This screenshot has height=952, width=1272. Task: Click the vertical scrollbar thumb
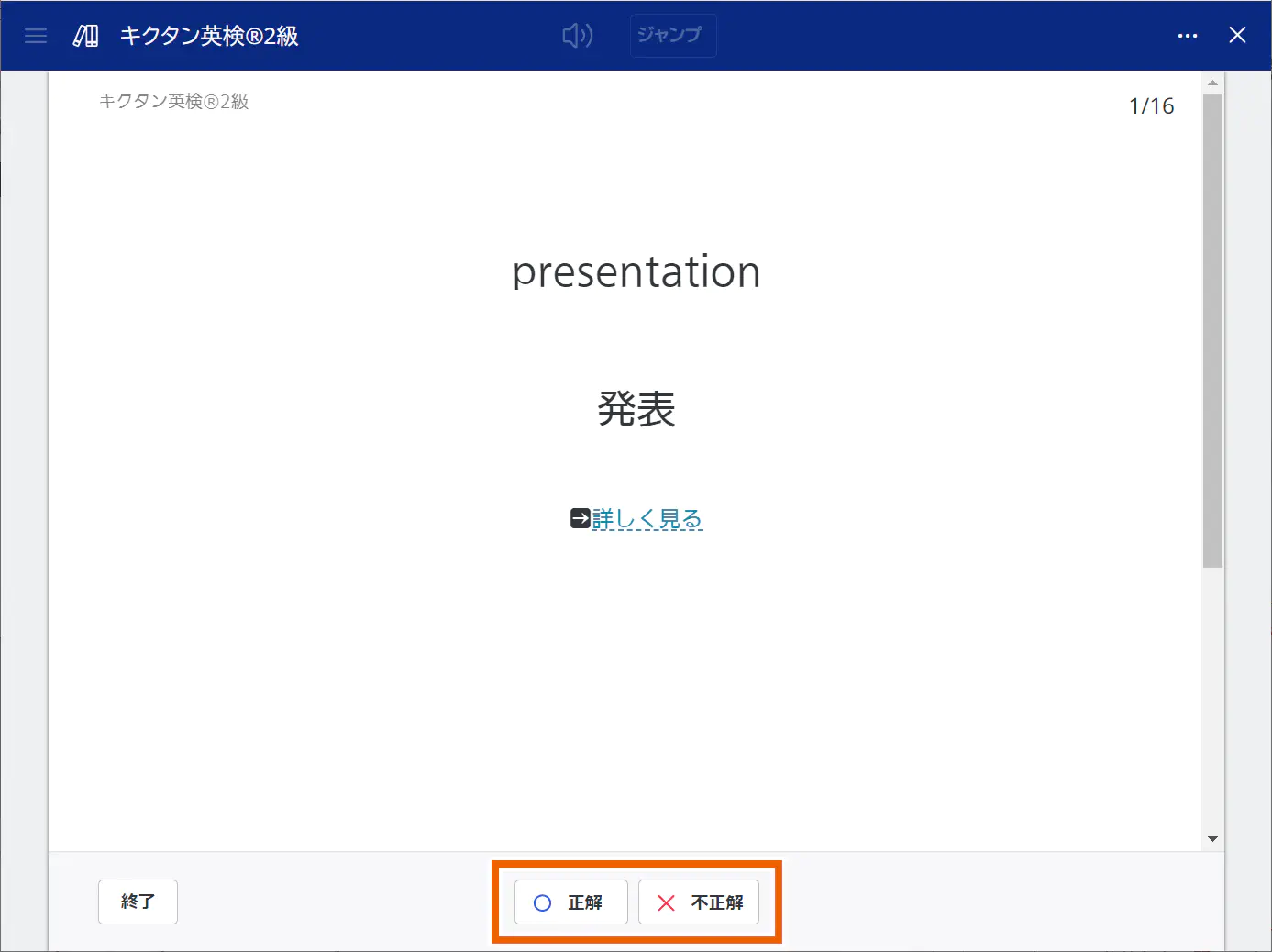click(x=1212, y=330)
